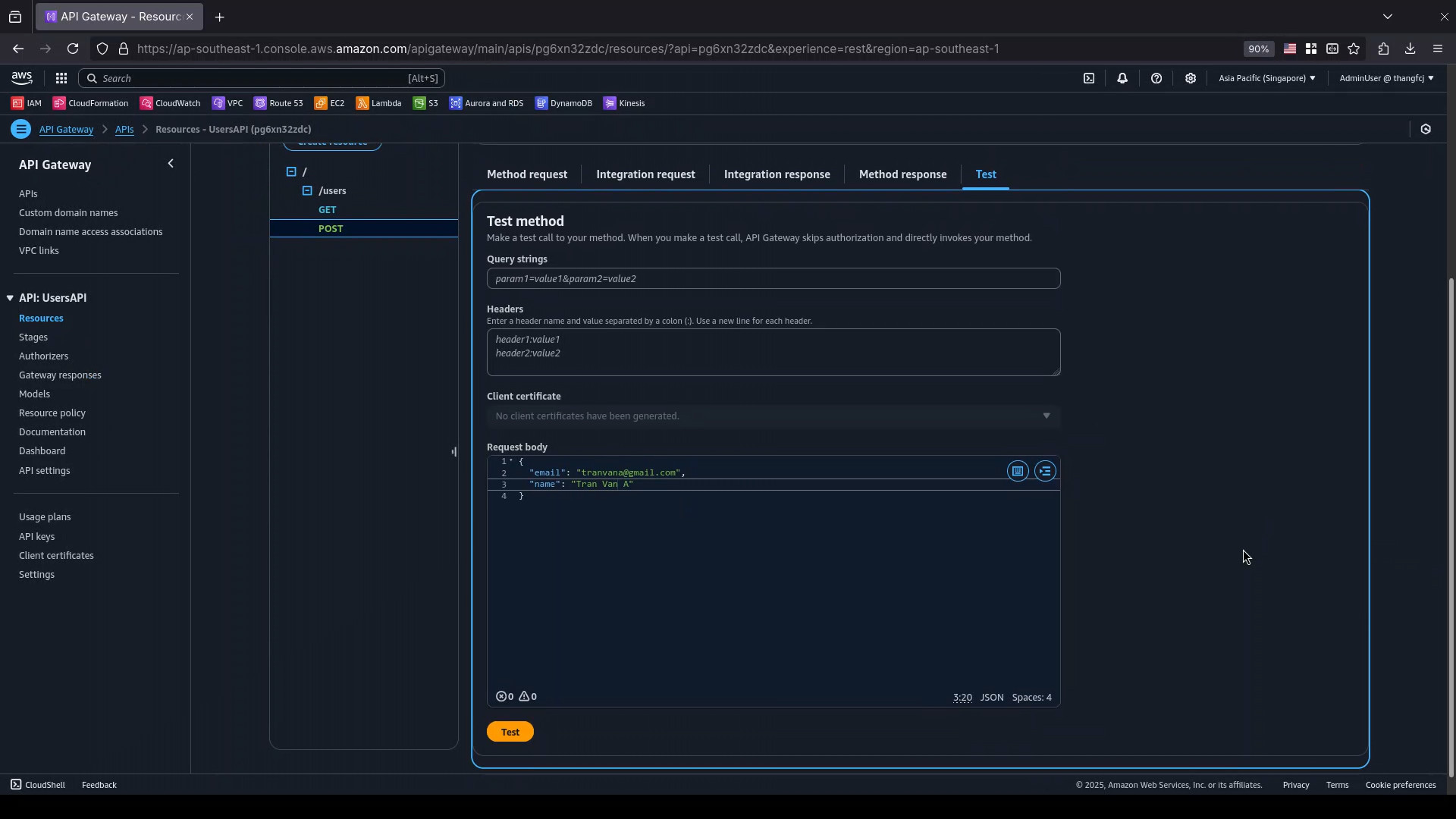This screenshot has width=1456, height=819.
Task: Open the Aurora and RDS shortcut
Action: point(486,103)
